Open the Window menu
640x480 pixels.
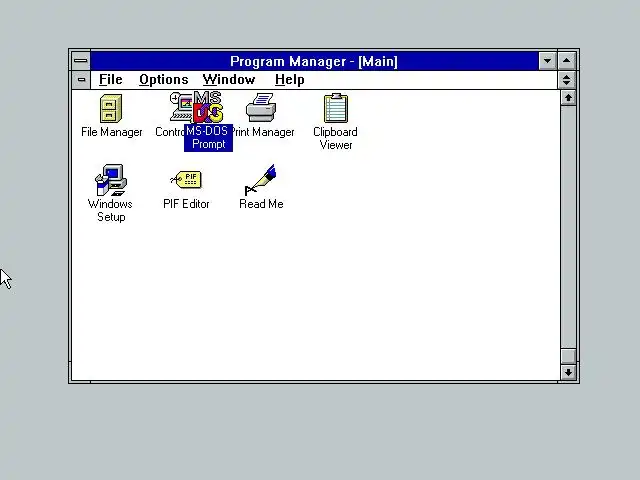point(229,80)
